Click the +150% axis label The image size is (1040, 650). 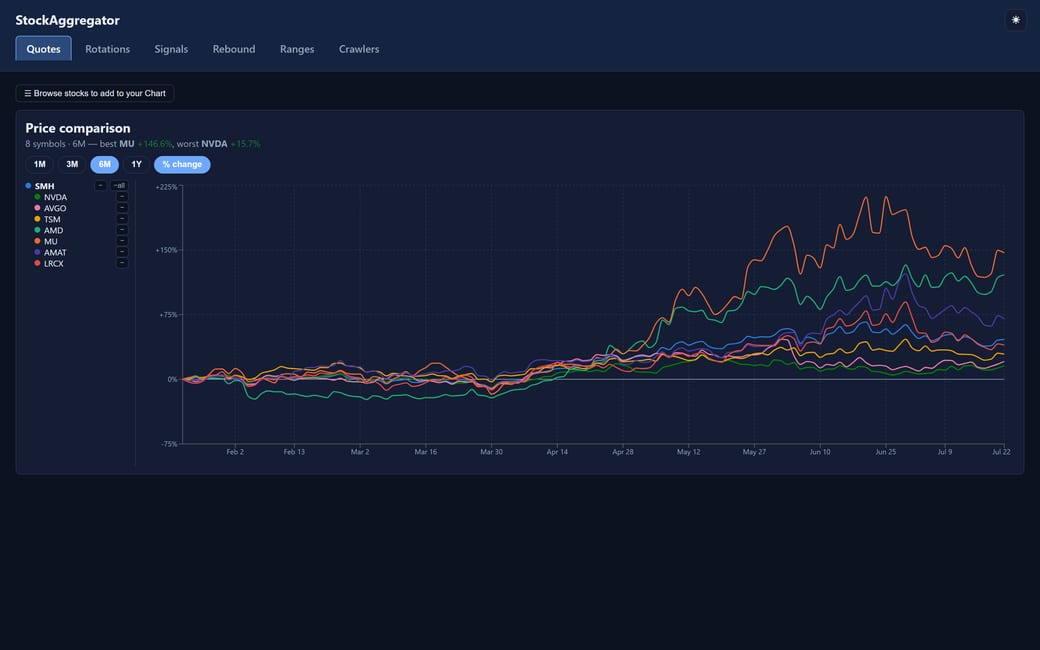(x=166, y=250)
